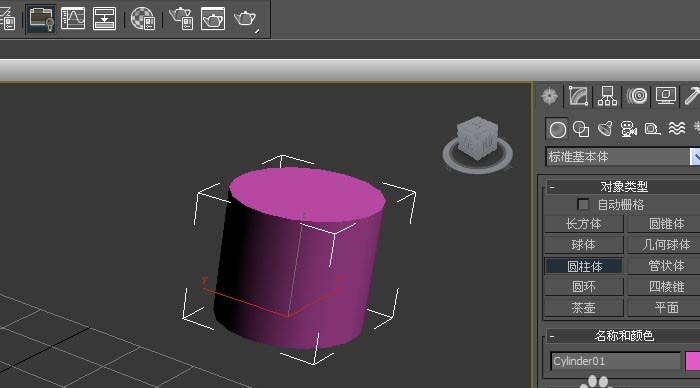Select the magenta cylinder in viewport

pyautogui.click(x=299, y=259)
